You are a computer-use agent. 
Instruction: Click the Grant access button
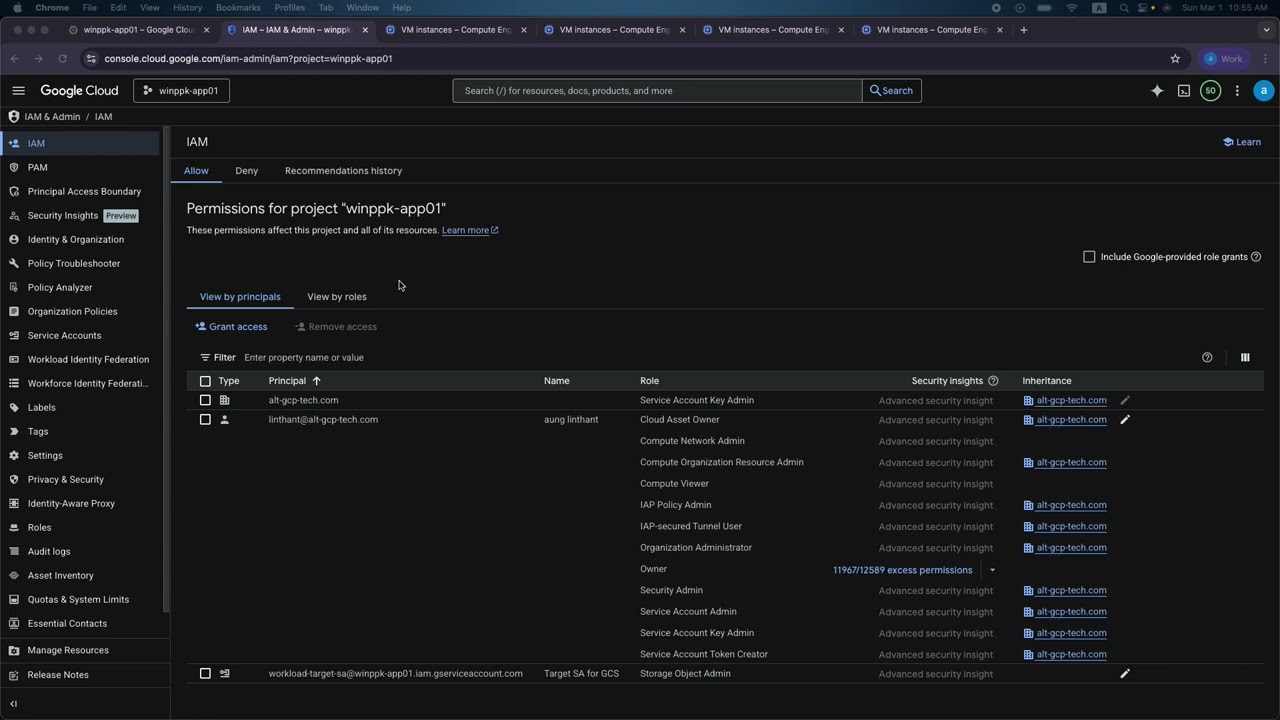pos(231,327)
